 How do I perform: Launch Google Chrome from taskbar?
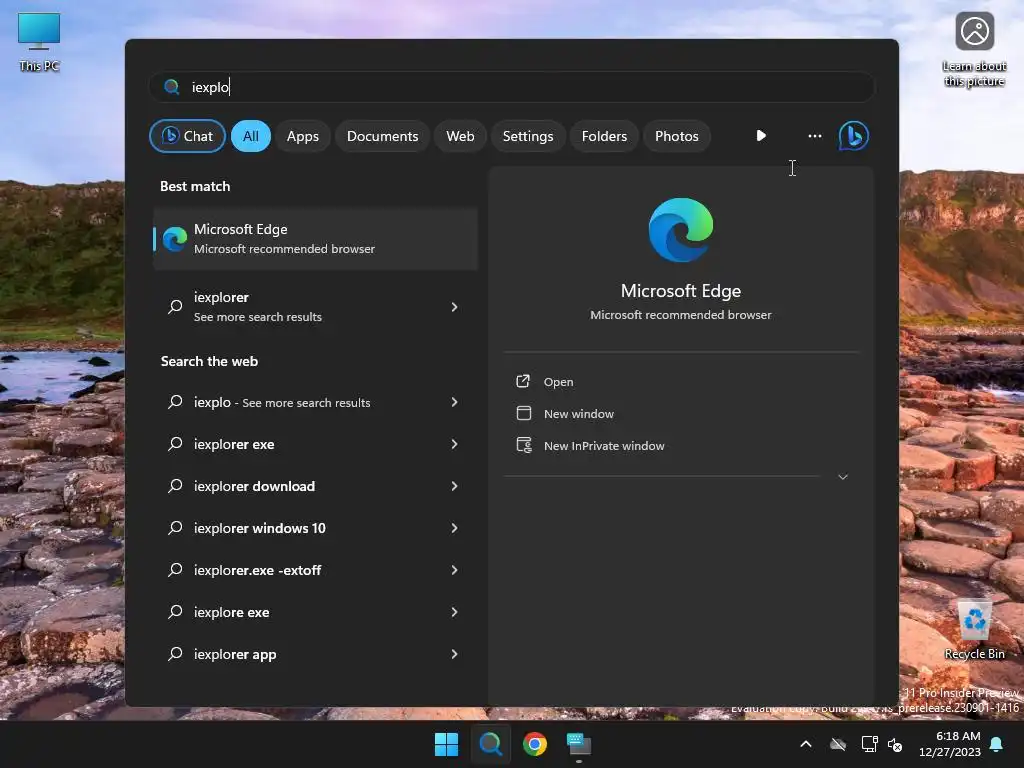coord(535,744)
